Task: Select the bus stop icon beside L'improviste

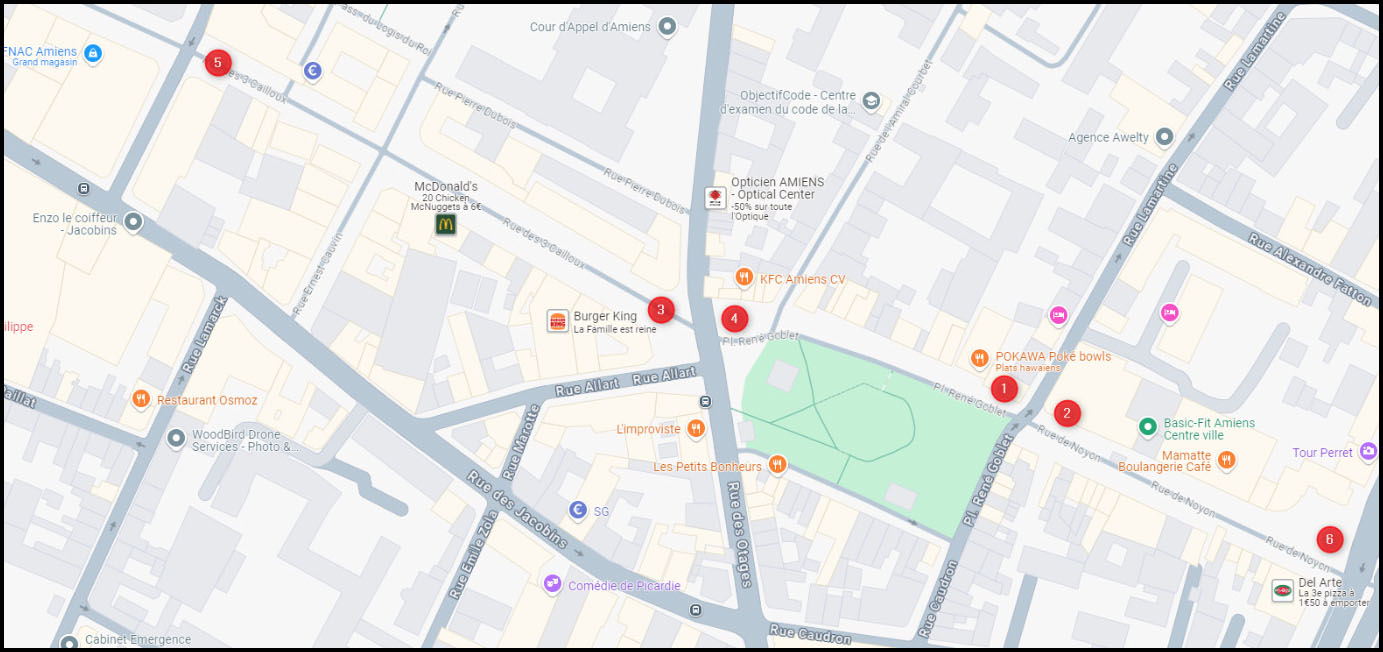Action: point(706,402)
